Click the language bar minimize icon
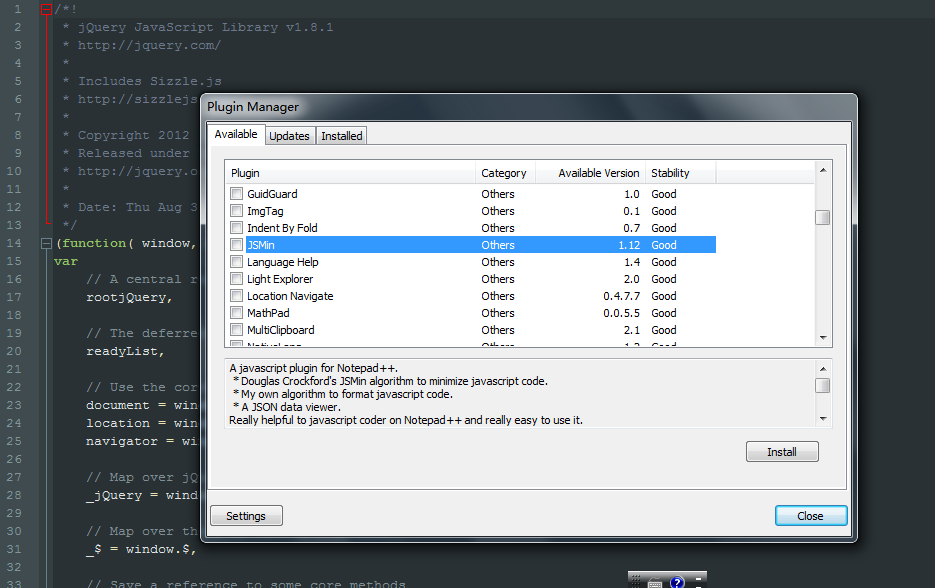This screenshot has width=935, height=588. coord(699,579)
